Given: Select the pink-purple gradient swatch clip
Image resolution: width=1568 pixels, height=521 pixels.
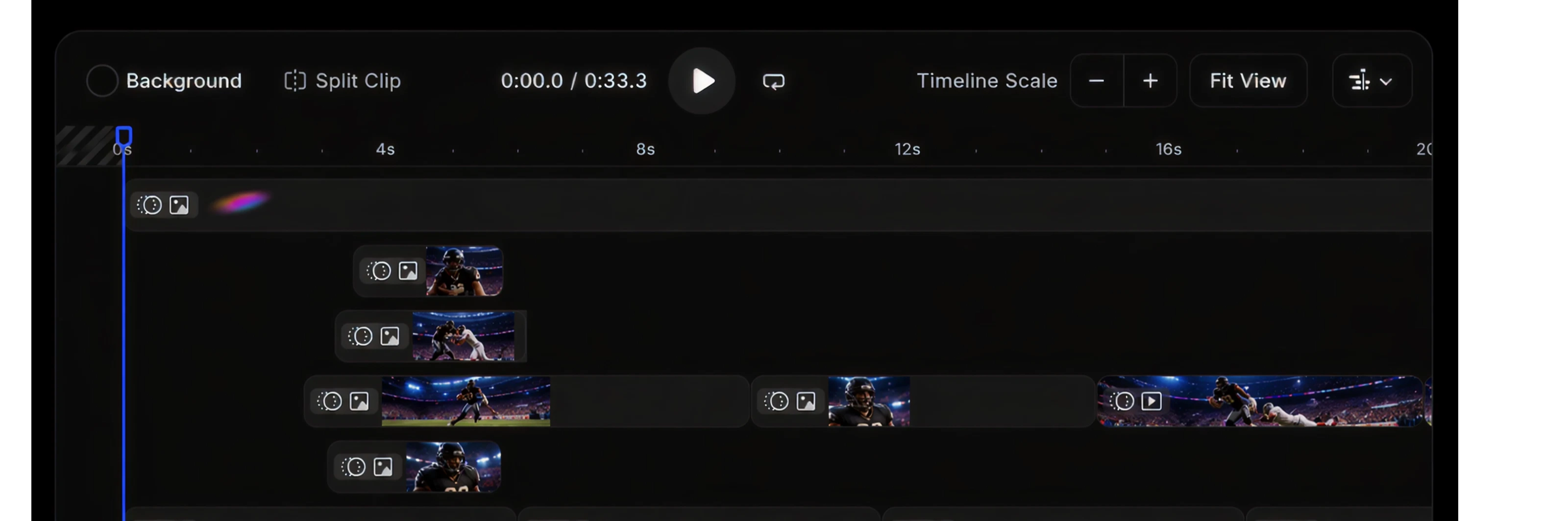Looking at the screenshot, I should pos(240,203).
